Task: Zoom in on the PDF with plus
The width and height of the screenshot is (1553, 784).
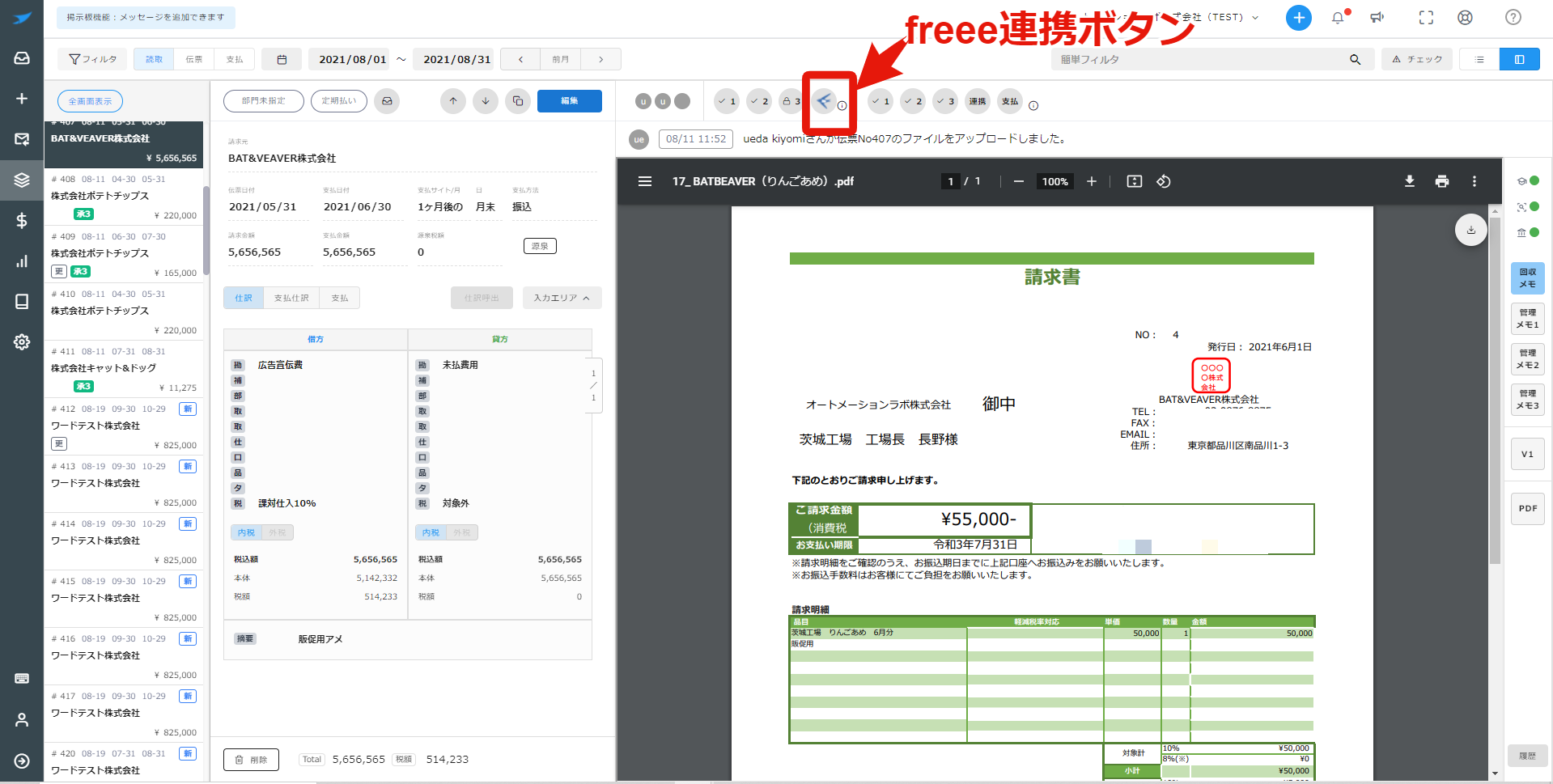Action: point(1091,181)
